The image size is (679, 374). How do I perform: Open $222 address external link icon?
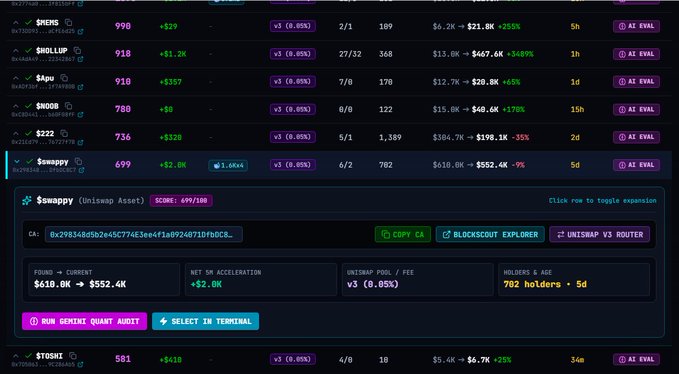tap(81, 142)
